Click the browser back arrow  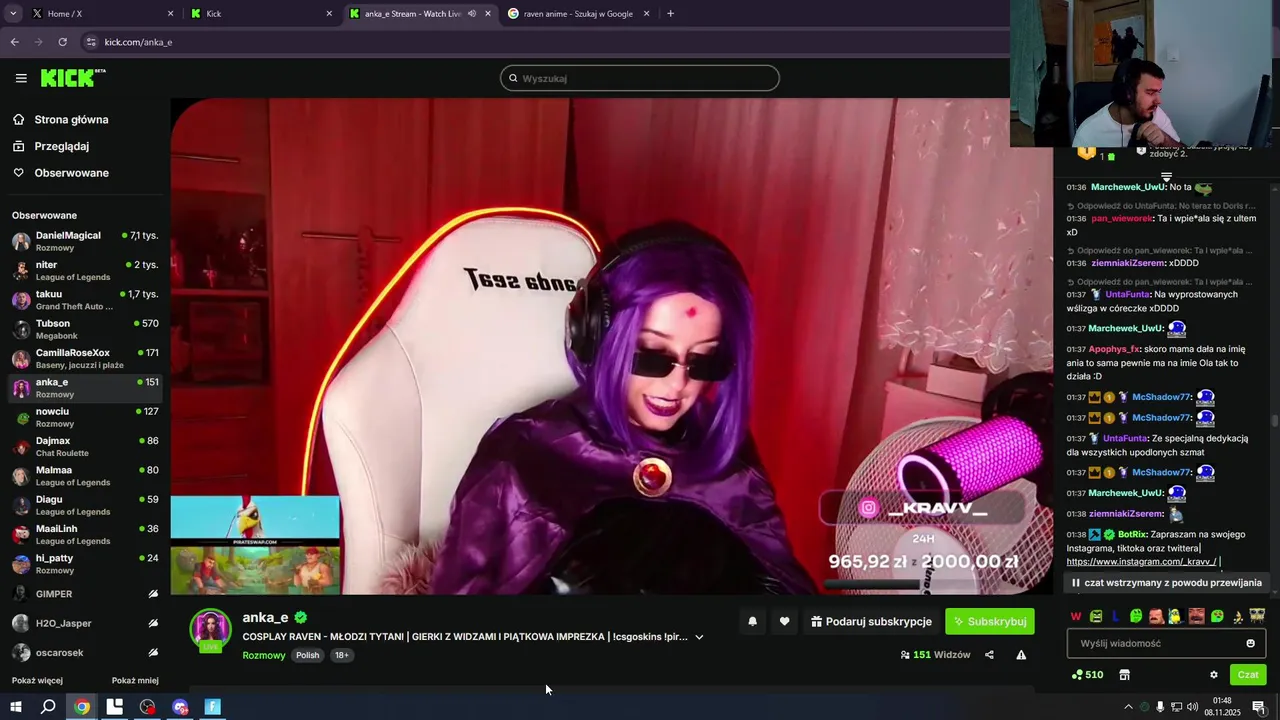tap(14, 42)
